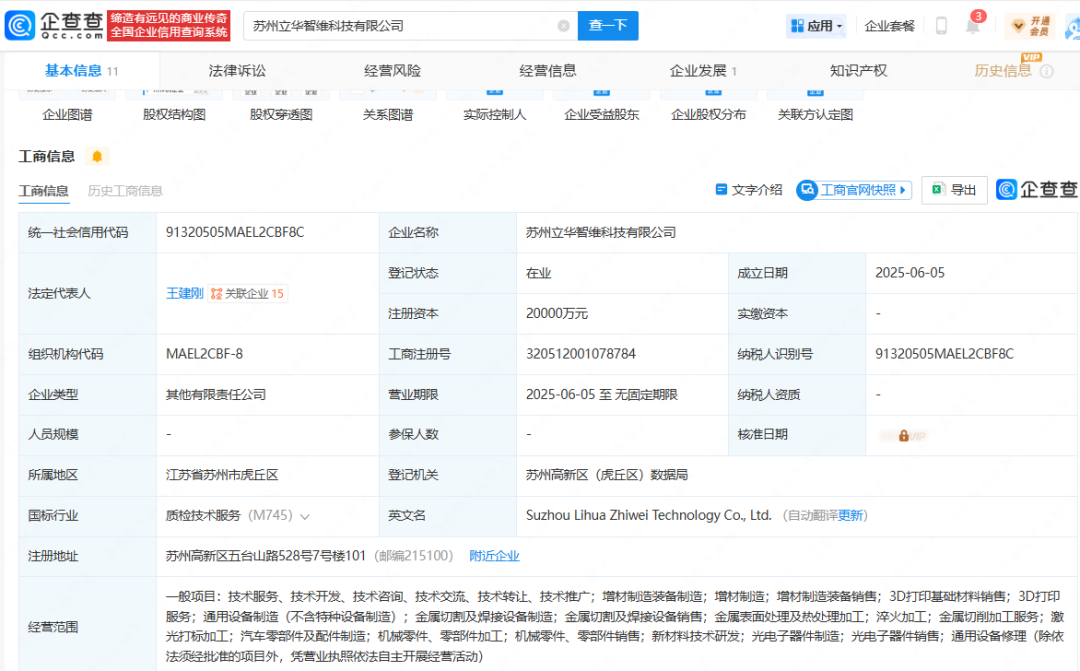Viewport: 1080px width, 671px height.
Task: Open the 工商官网快照 button
Action: [854, 189]
